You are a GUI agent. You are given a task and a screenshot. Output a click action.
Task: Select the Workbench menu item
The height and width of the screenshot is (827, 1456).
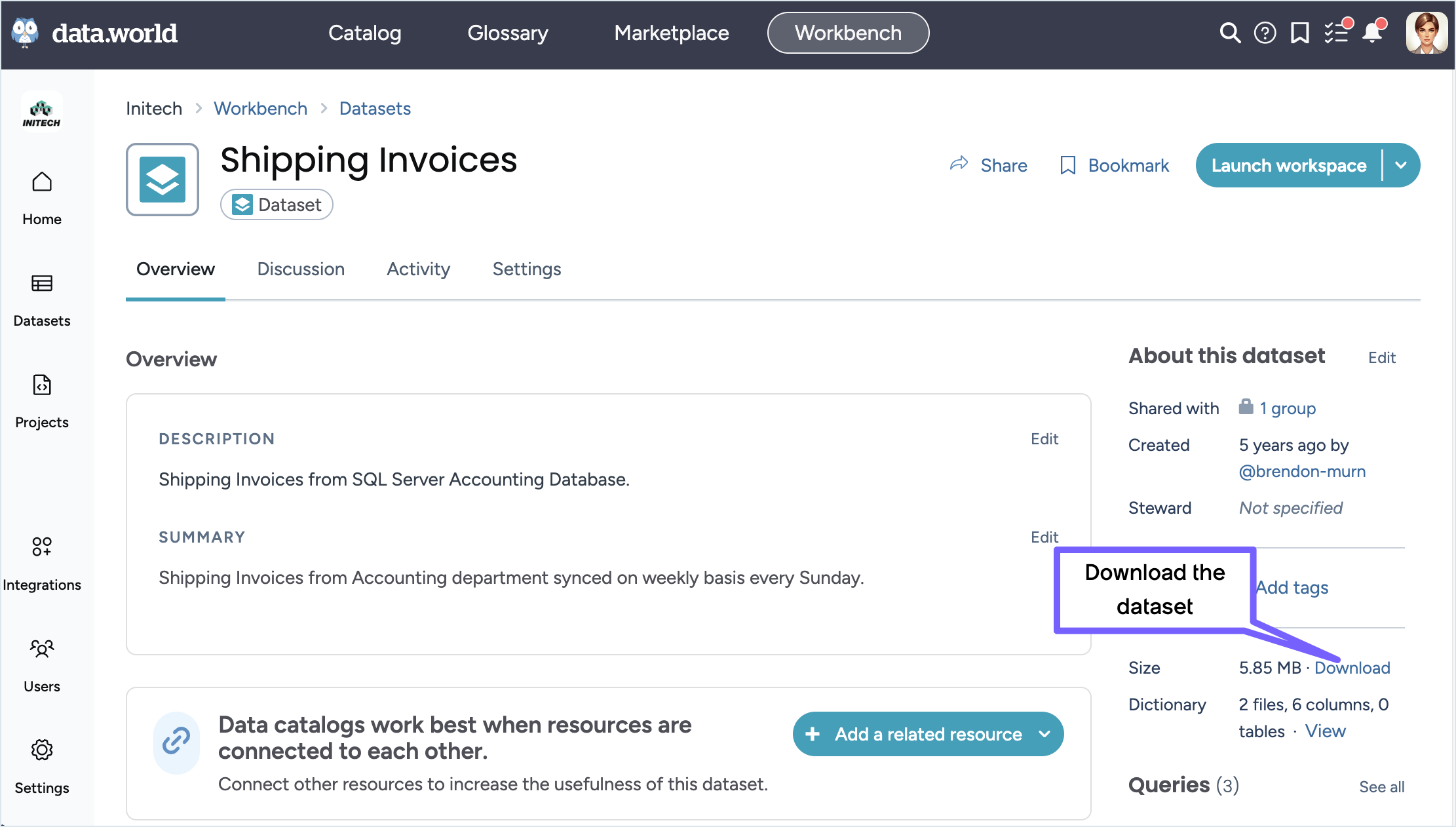coord(849,33)
